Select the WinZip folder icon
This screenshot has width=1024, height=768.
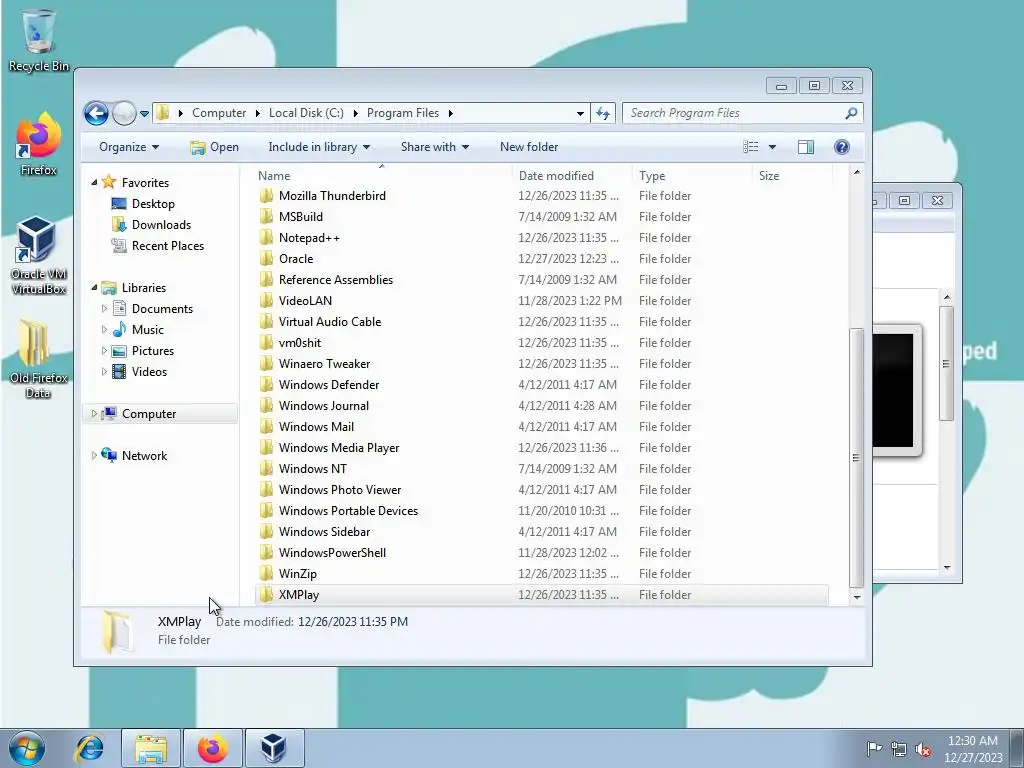pos(266,573)
